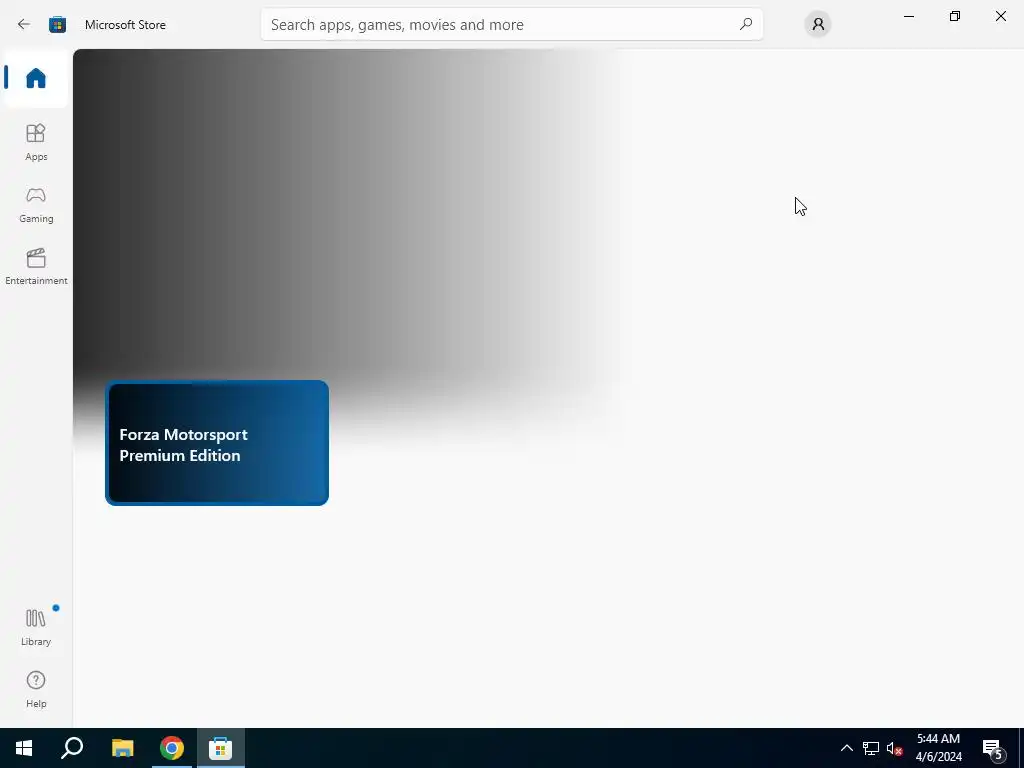Open the Home section in sidebar
Image resolution: width=1024 pixels, height=768 pixels.
coord(36,78)
